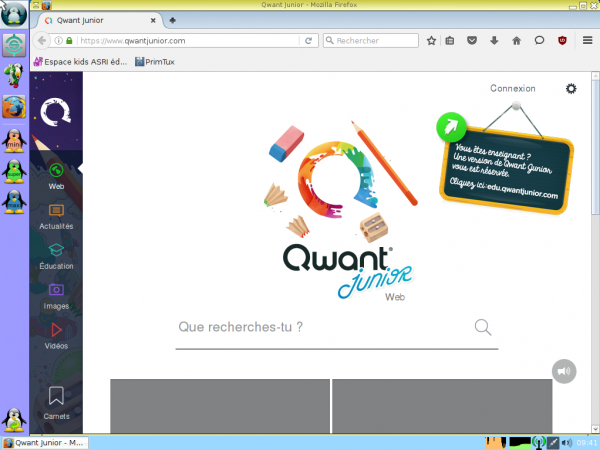Open Carnets bookmark icon in sidebar
The image size is (600, 450).
coord(56,400)
